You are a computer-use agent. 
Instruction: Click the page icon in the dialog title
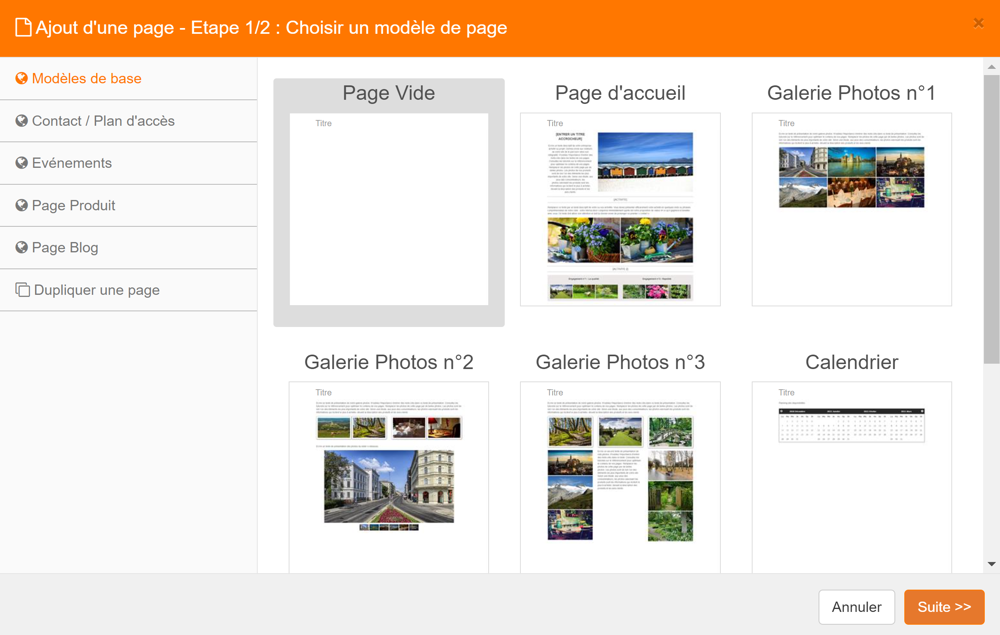(23, 28)
